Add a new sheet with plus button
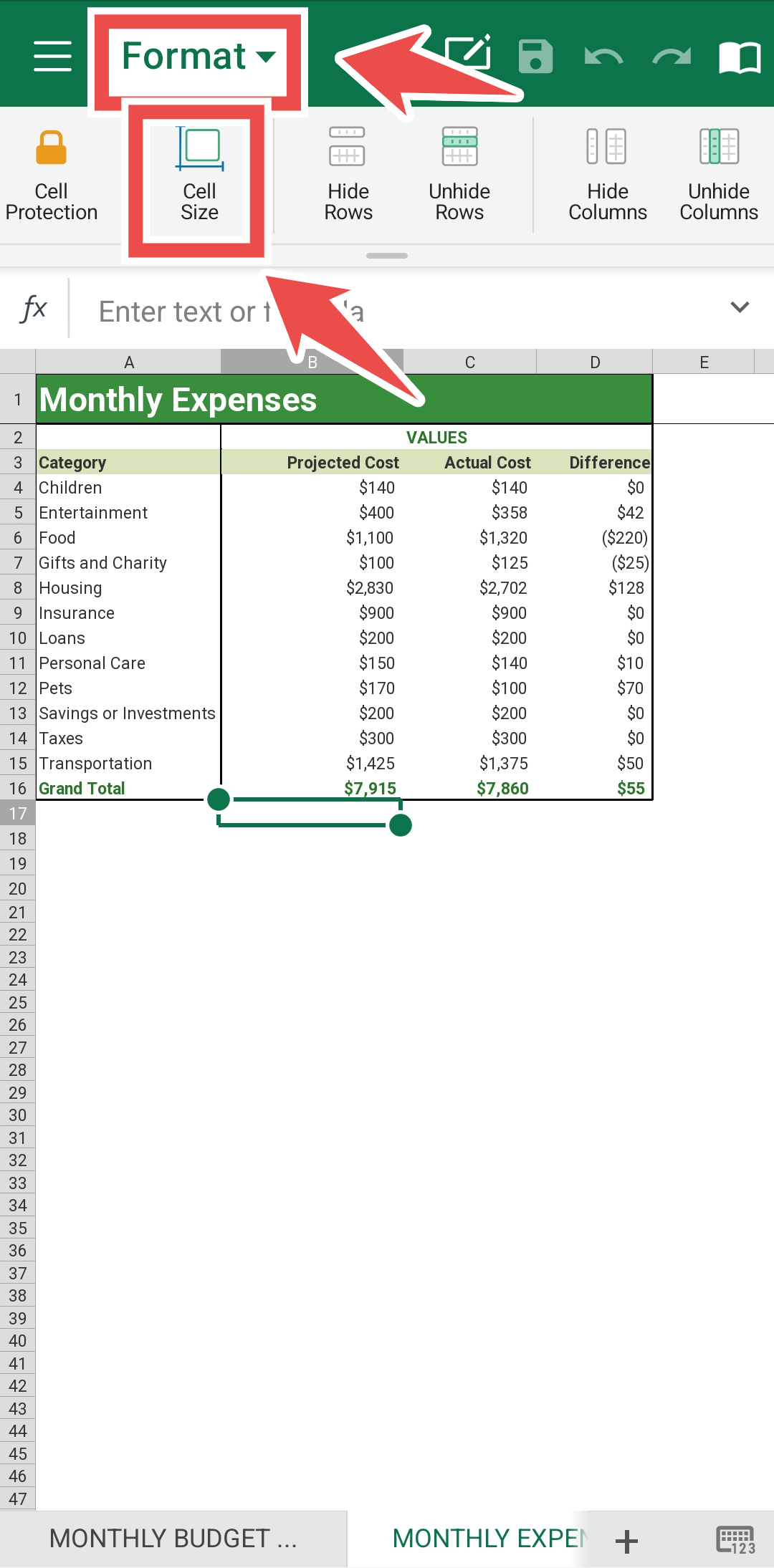Viewport: 774px width, 1568px height. click(626, 1541)
